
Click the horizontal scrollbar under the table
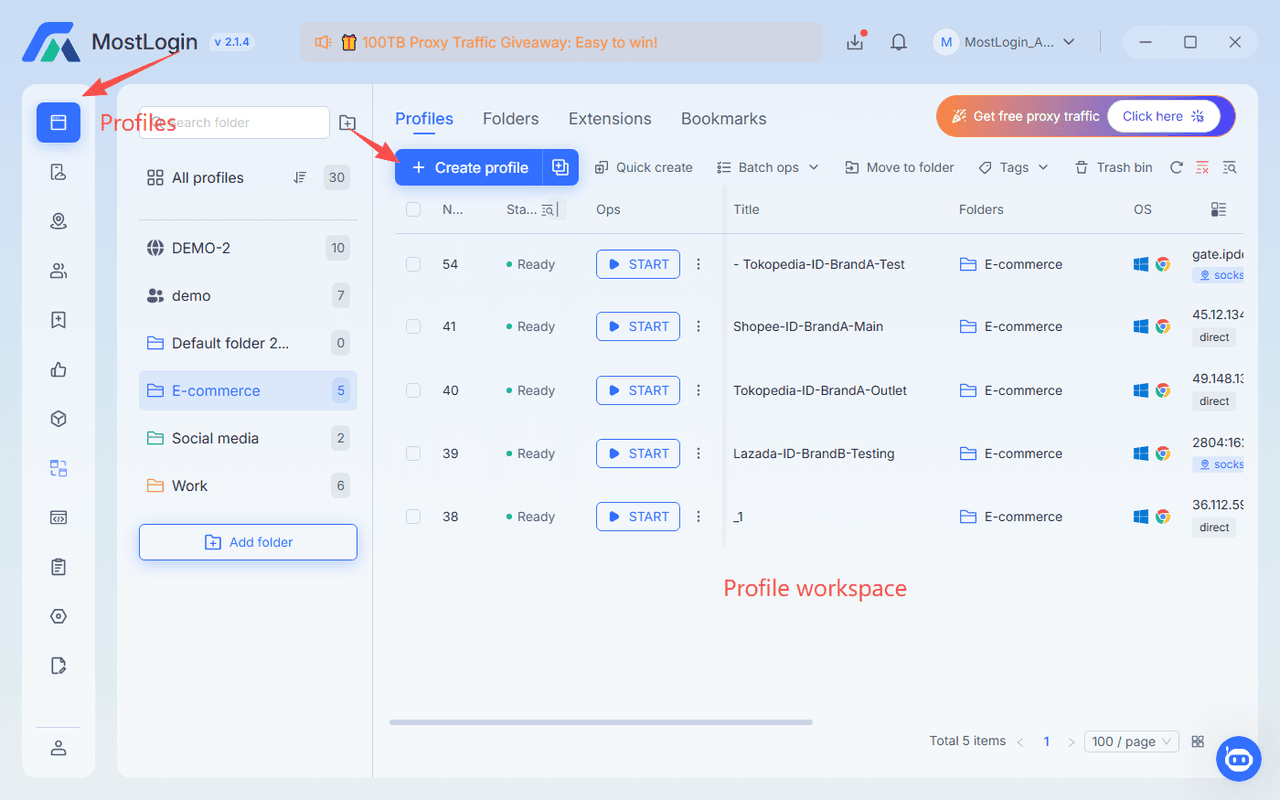pos(601,722)
